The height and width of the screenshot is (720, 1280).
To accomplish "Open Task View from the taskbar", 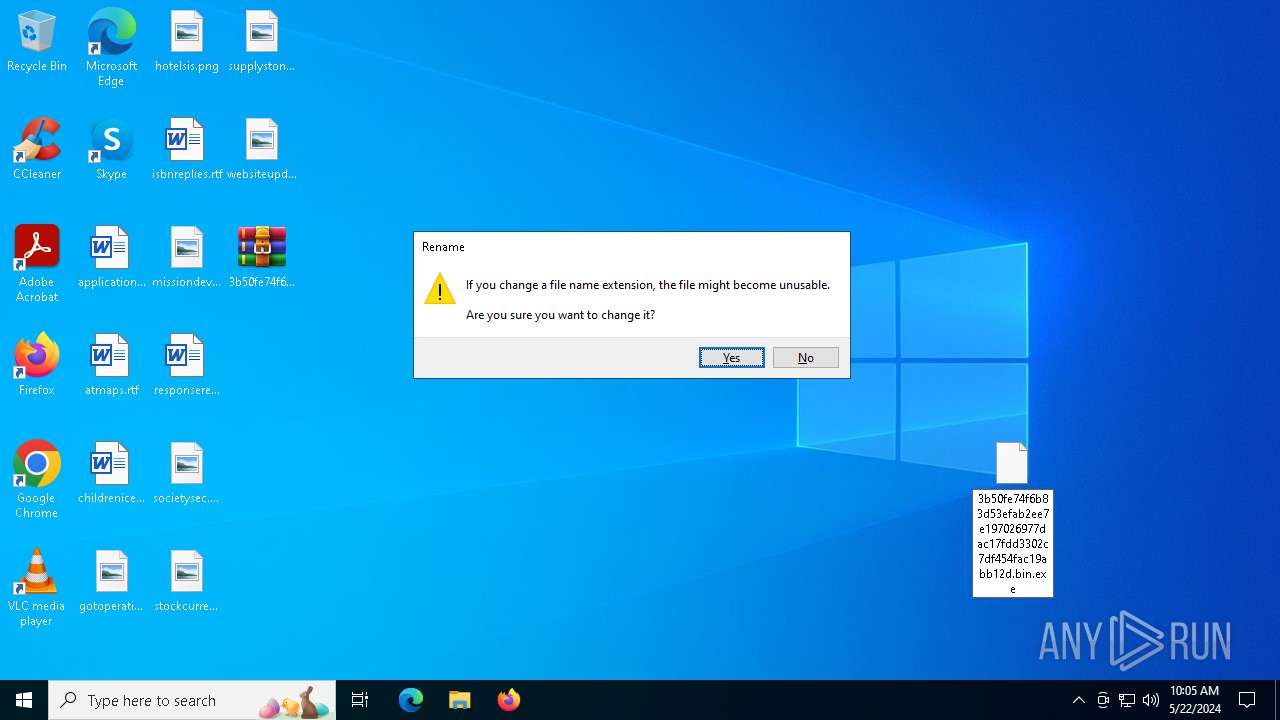I will (360, 700).
